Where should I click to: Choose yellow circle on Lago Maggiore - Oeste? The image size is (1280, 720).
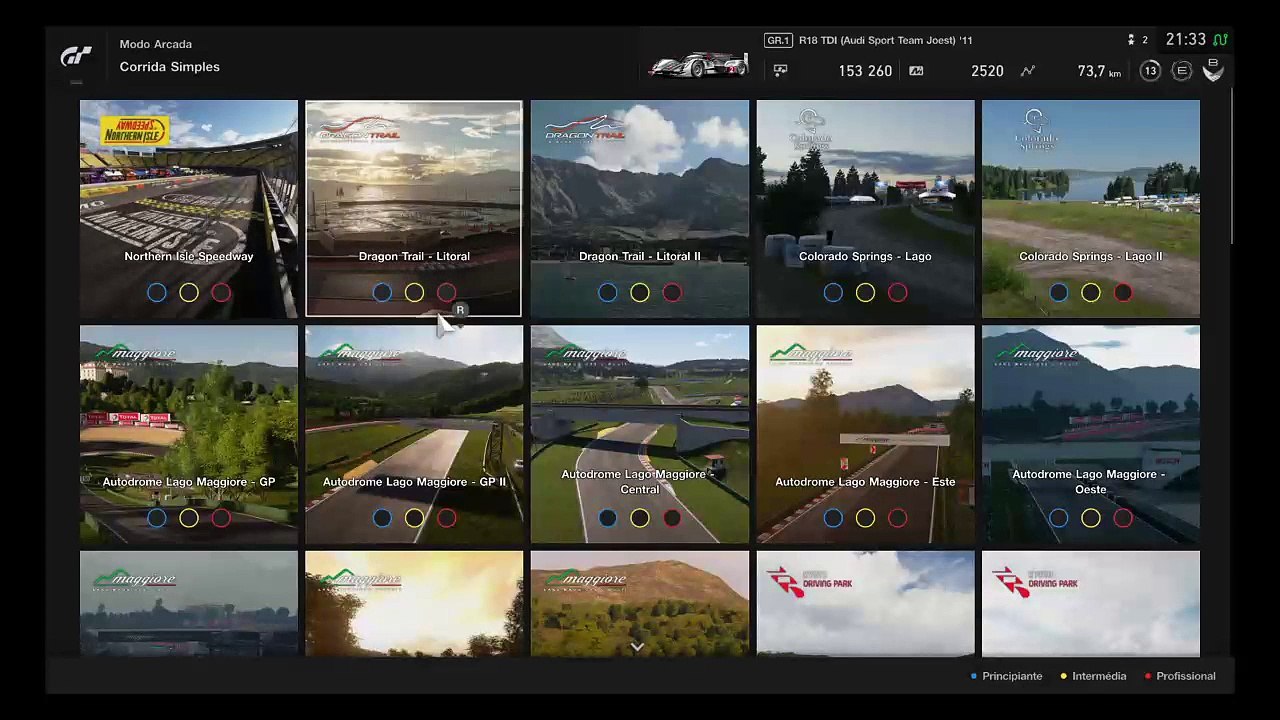click(1091, 518)
